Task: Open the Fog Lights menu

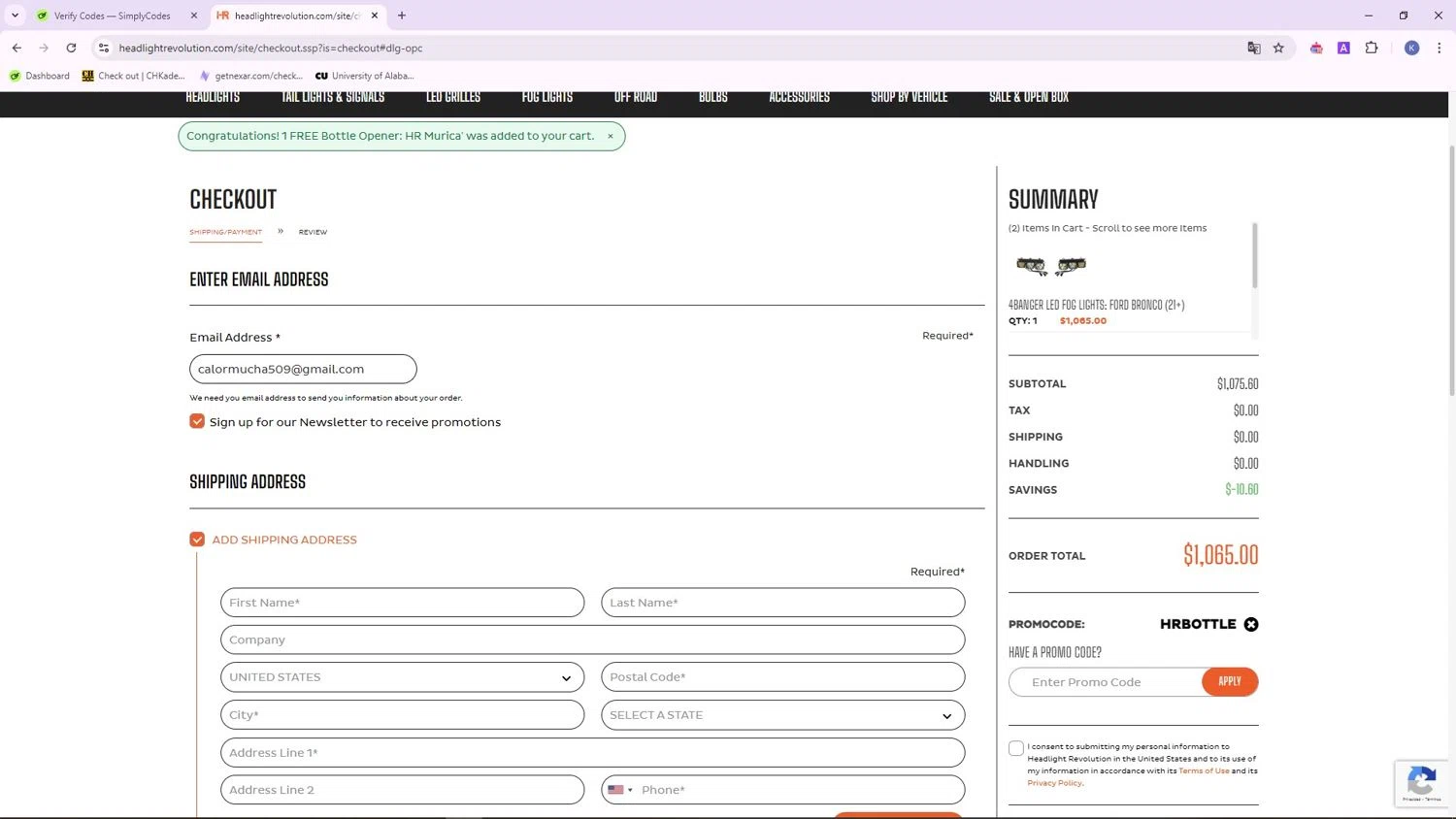Action: [547, 97]
